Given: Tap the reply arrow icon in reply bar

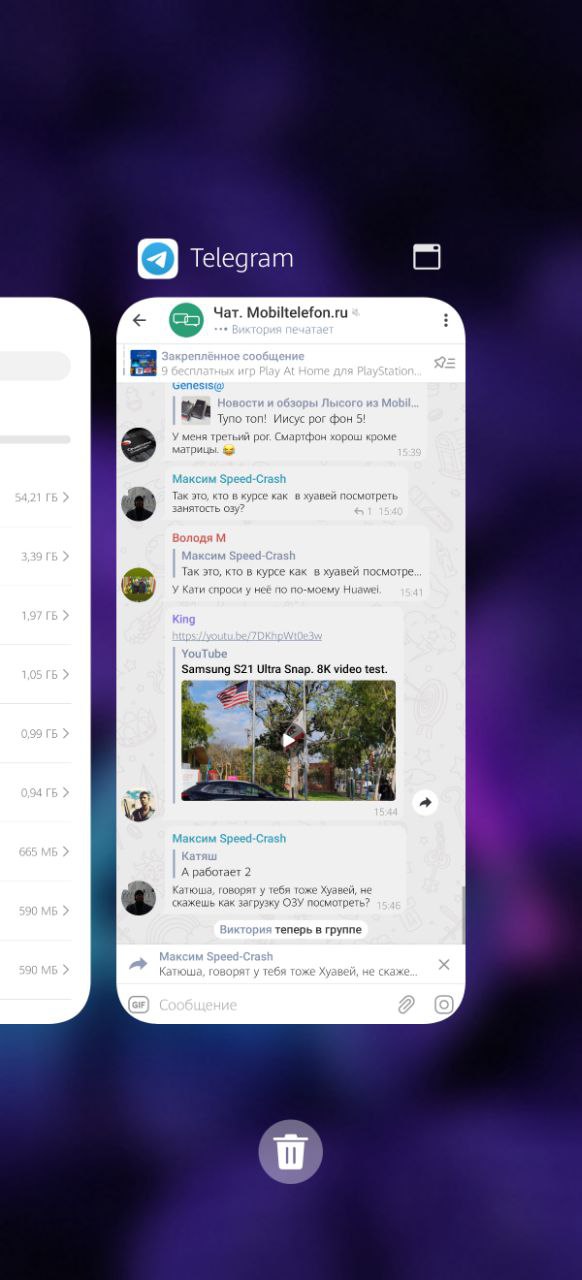Looking at the screenshot, I should pyautogui.click(x=138, y=965).
